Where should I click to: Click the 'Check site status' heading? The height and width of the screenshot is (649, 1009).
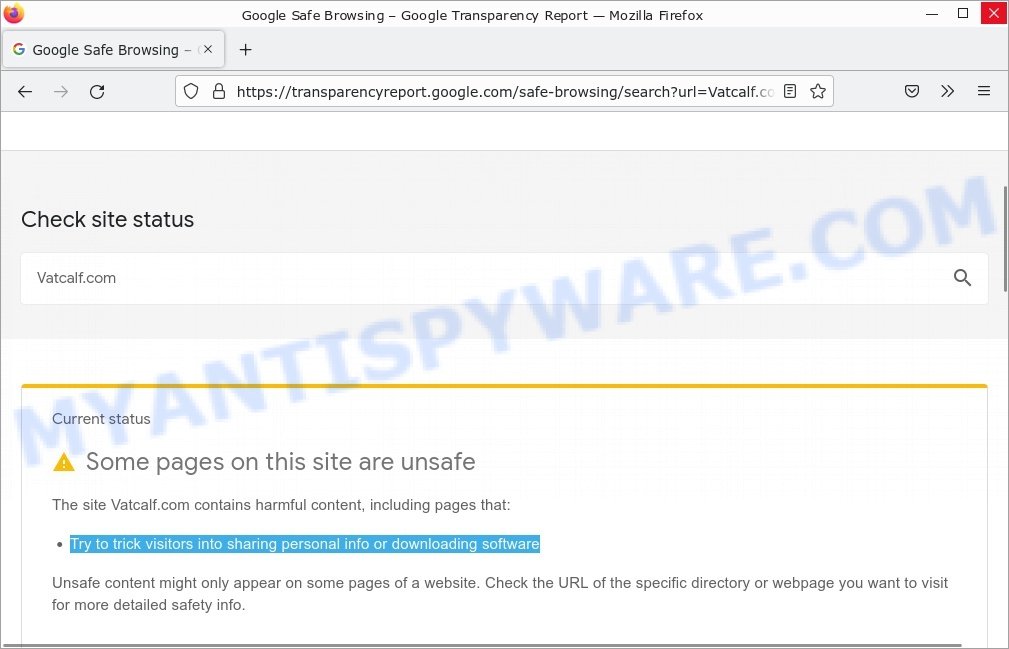[x=107, y=219]
